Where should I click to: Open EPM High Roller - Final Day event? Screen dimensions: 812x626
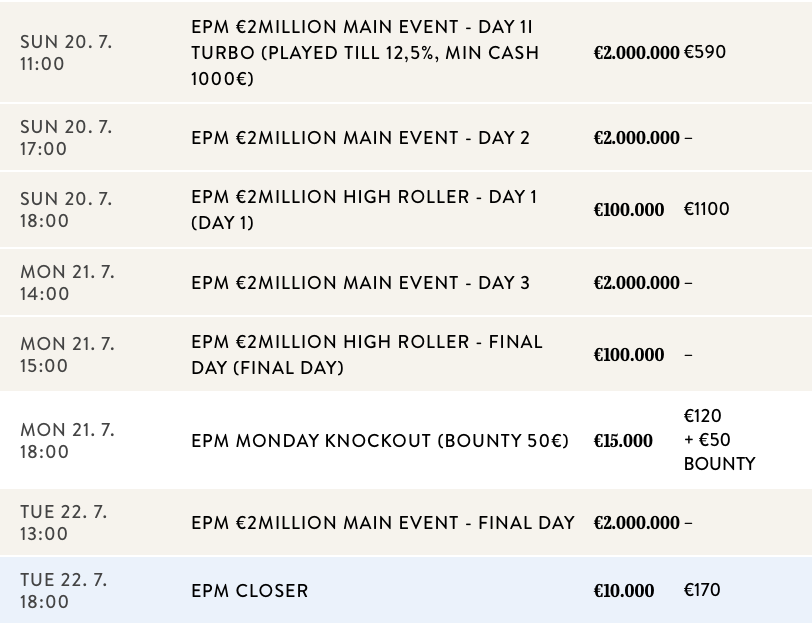click(367, 354)
